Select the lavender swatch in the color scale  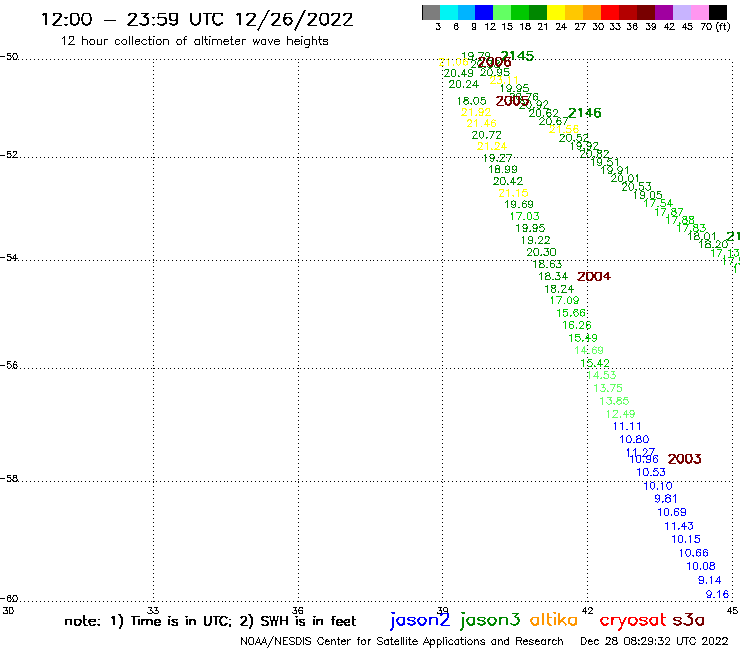tap(681, 12)
